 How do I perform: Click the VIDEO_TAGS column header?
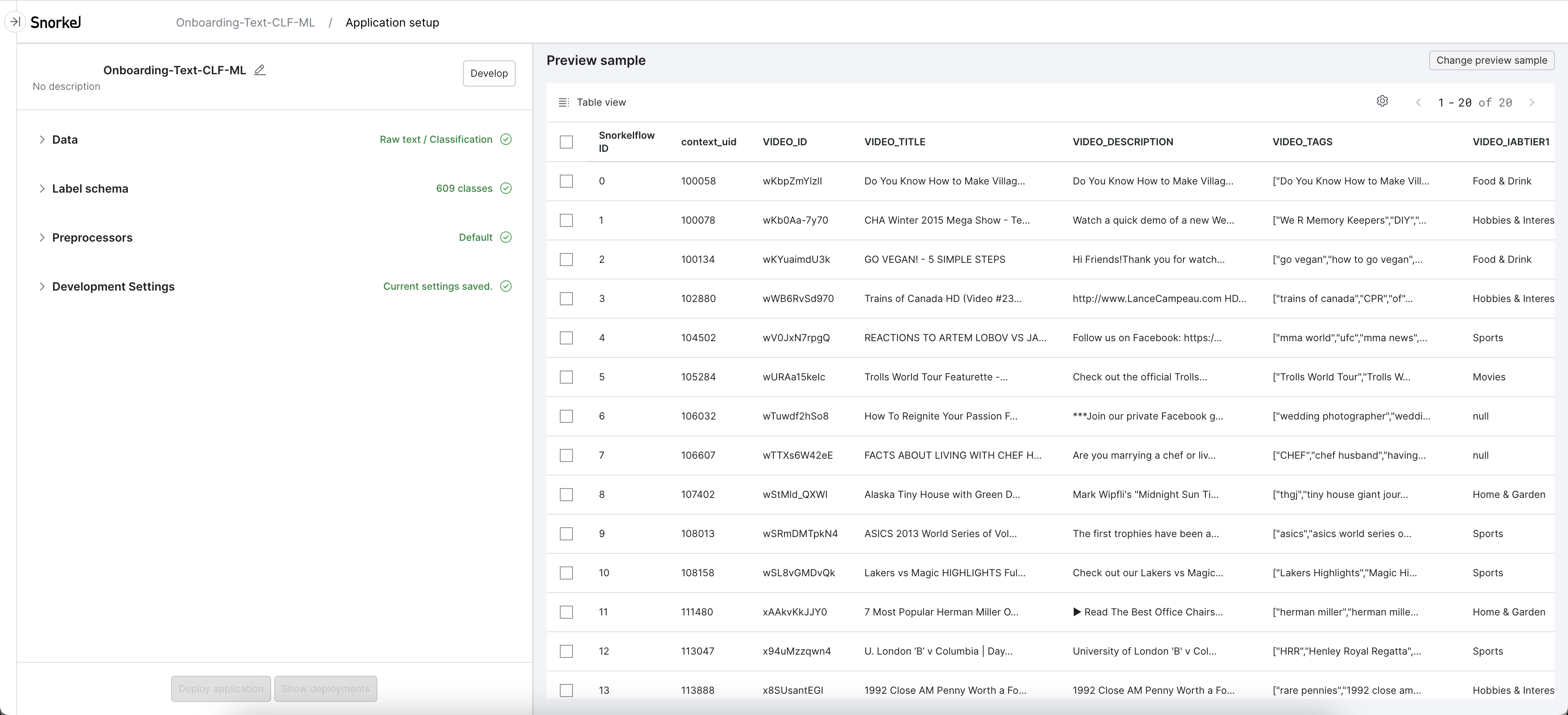pyautogui.click(x=1302, y=142)
